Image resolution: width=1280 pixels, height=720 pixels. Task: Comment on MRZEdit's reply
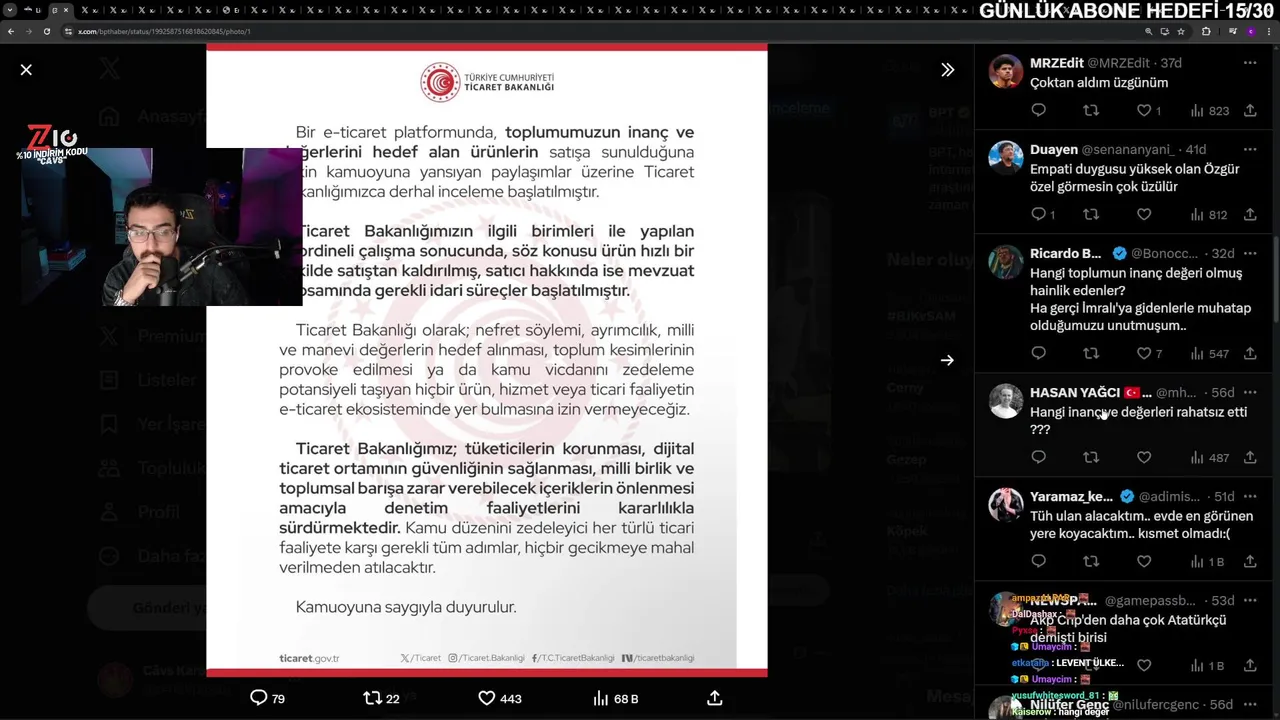point(1038,111)
